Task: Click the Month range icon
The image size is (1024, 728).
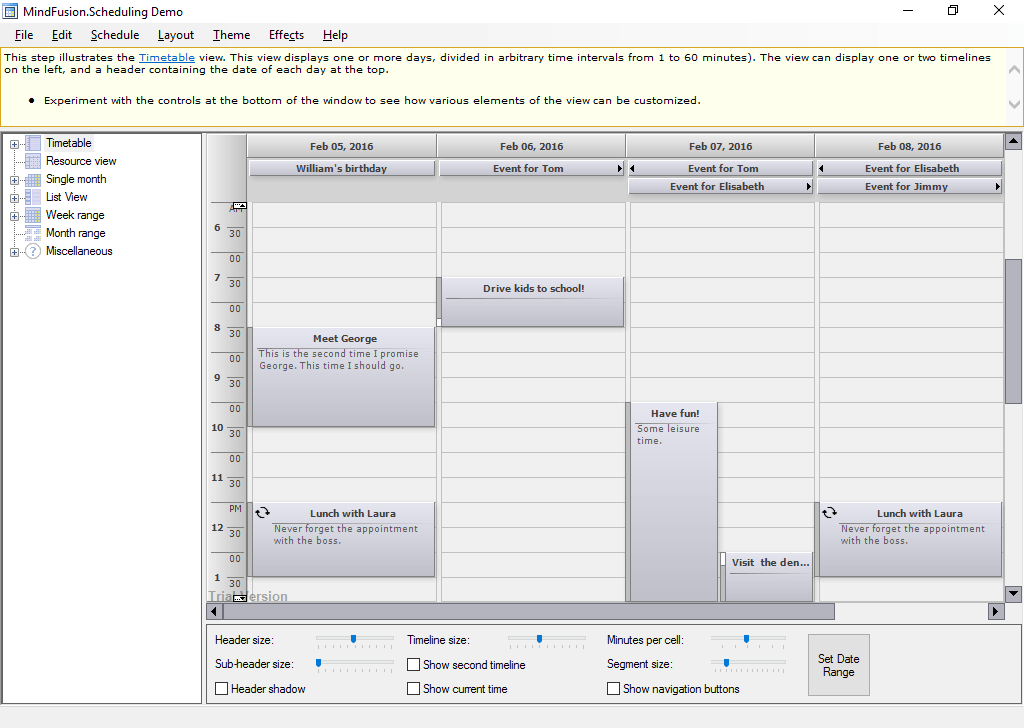Action: click(x=33, y=233)
